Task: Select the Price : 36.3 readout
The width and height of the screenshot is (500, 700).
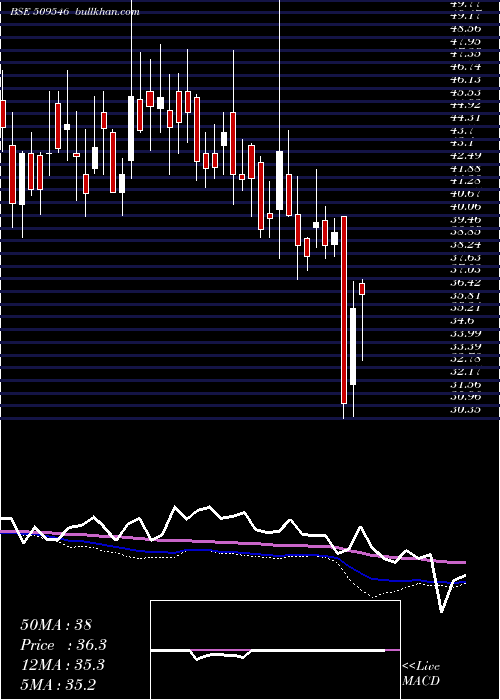Action: click(64, 645)
